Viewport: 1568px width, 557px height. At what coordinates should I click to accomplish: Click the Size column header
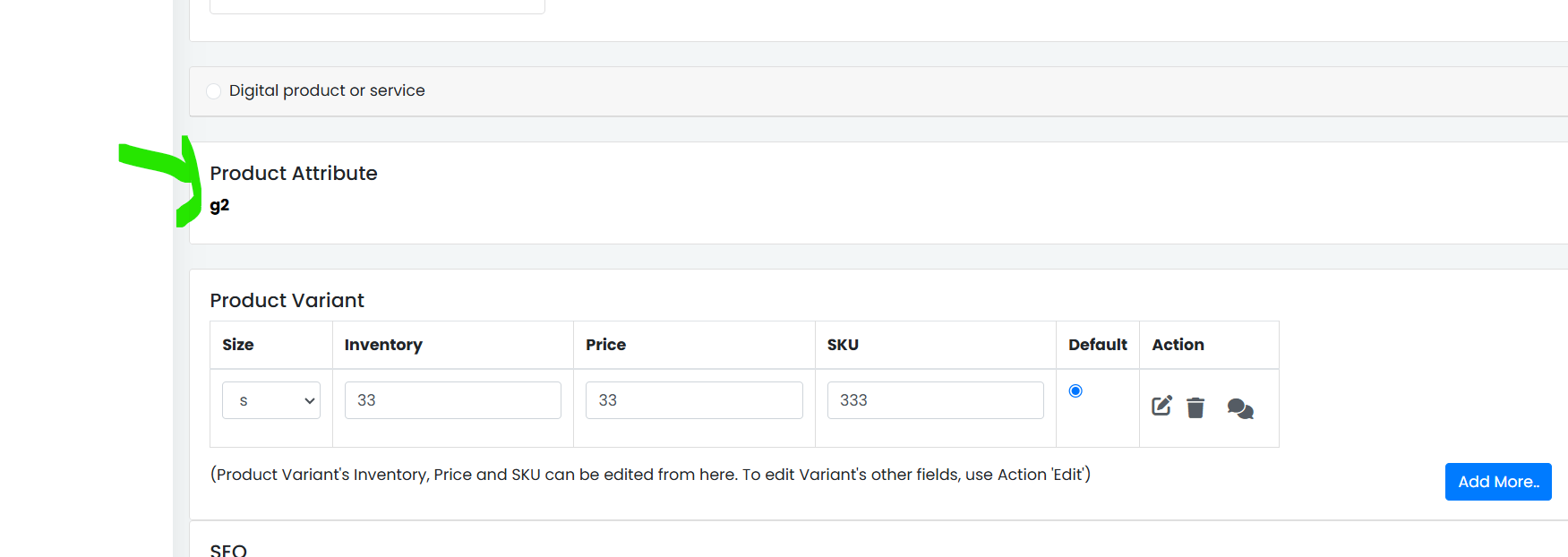pyautogui.click(x=238, y=345)
